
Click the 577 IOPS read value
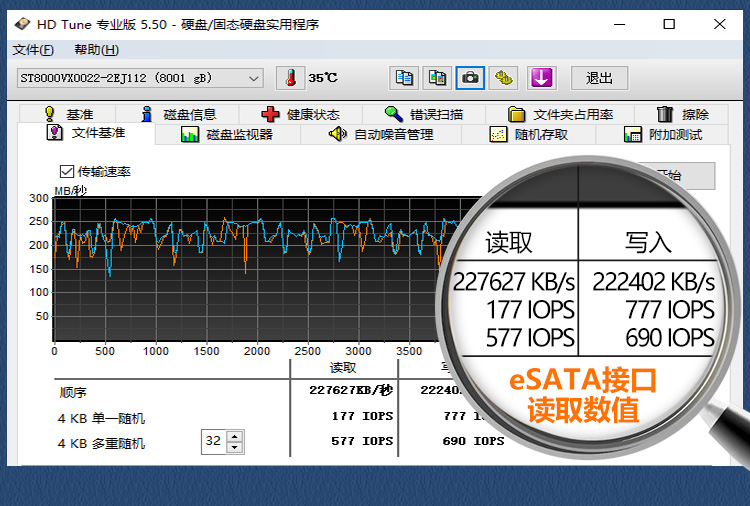363,441
